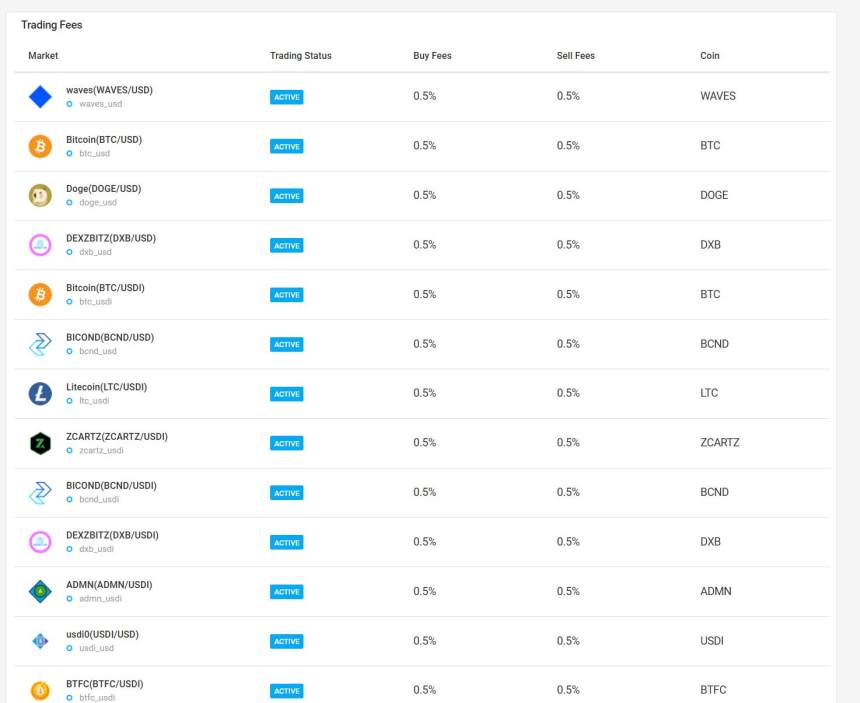Click the usdi0 coin icon
The height and width of the screenshot is (703, 860).
40,641
